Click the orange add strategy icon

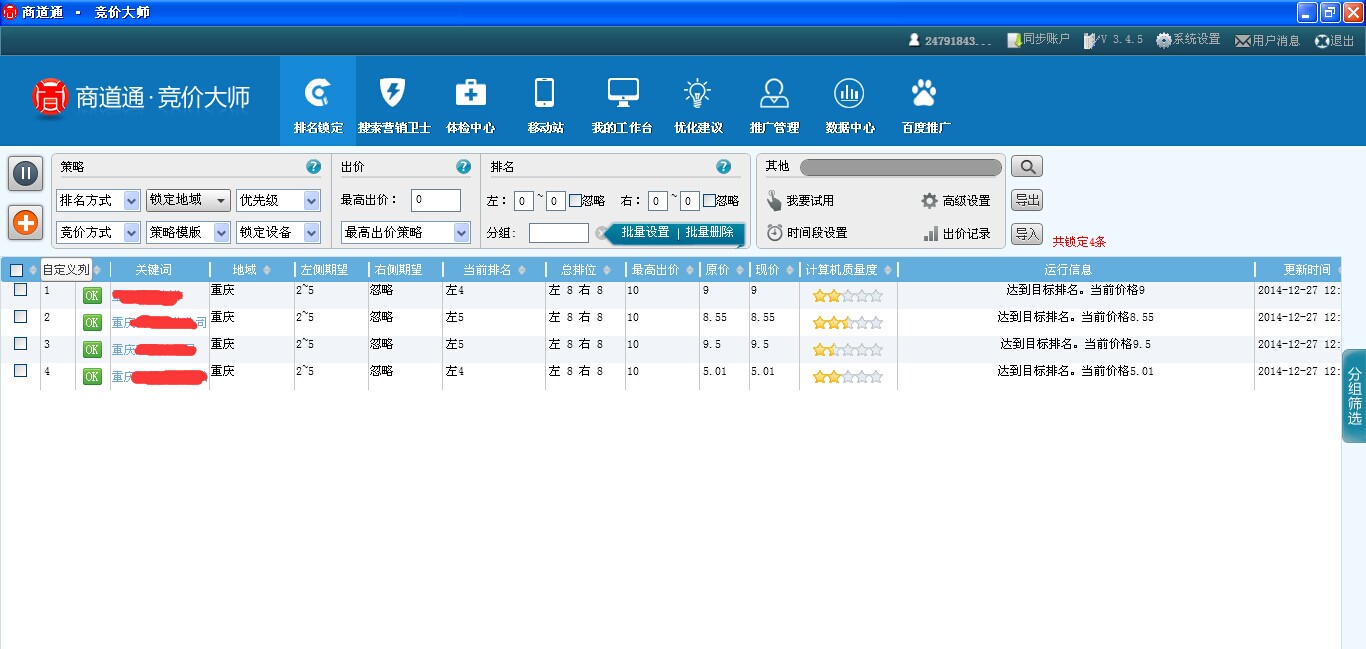(x=25, y=222)
